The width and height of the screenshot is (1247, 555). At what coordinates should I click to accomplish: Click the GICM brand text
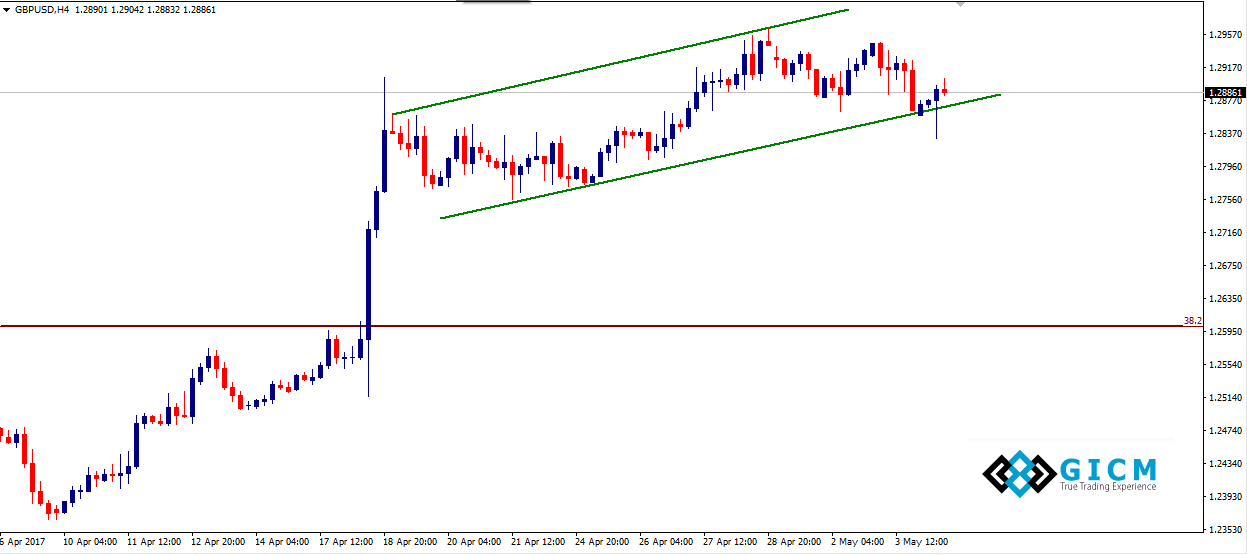pos(1109,469)
